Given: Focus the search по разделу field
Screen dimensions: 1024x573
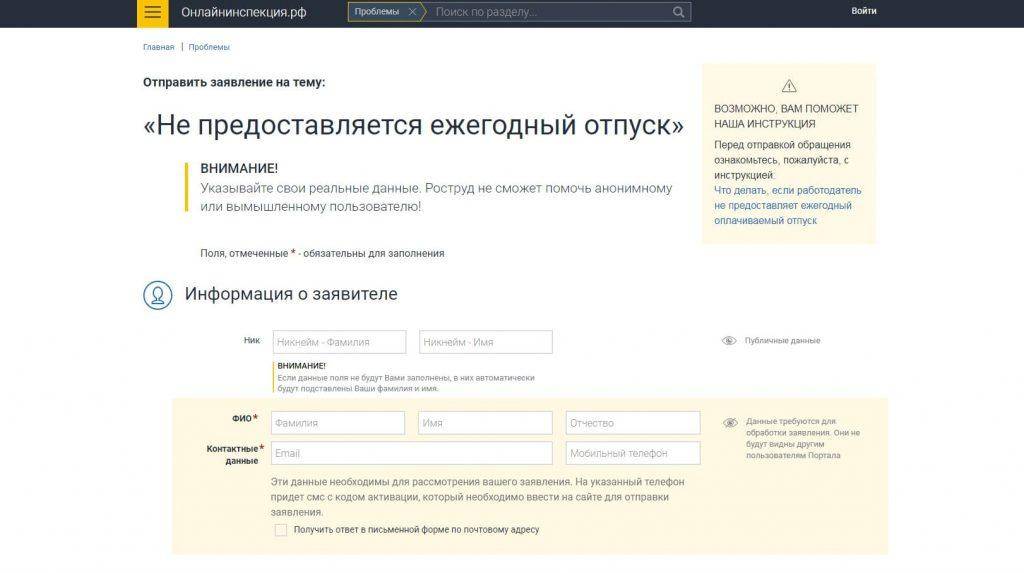Looking at the screenshot, I should coord(550,12).
